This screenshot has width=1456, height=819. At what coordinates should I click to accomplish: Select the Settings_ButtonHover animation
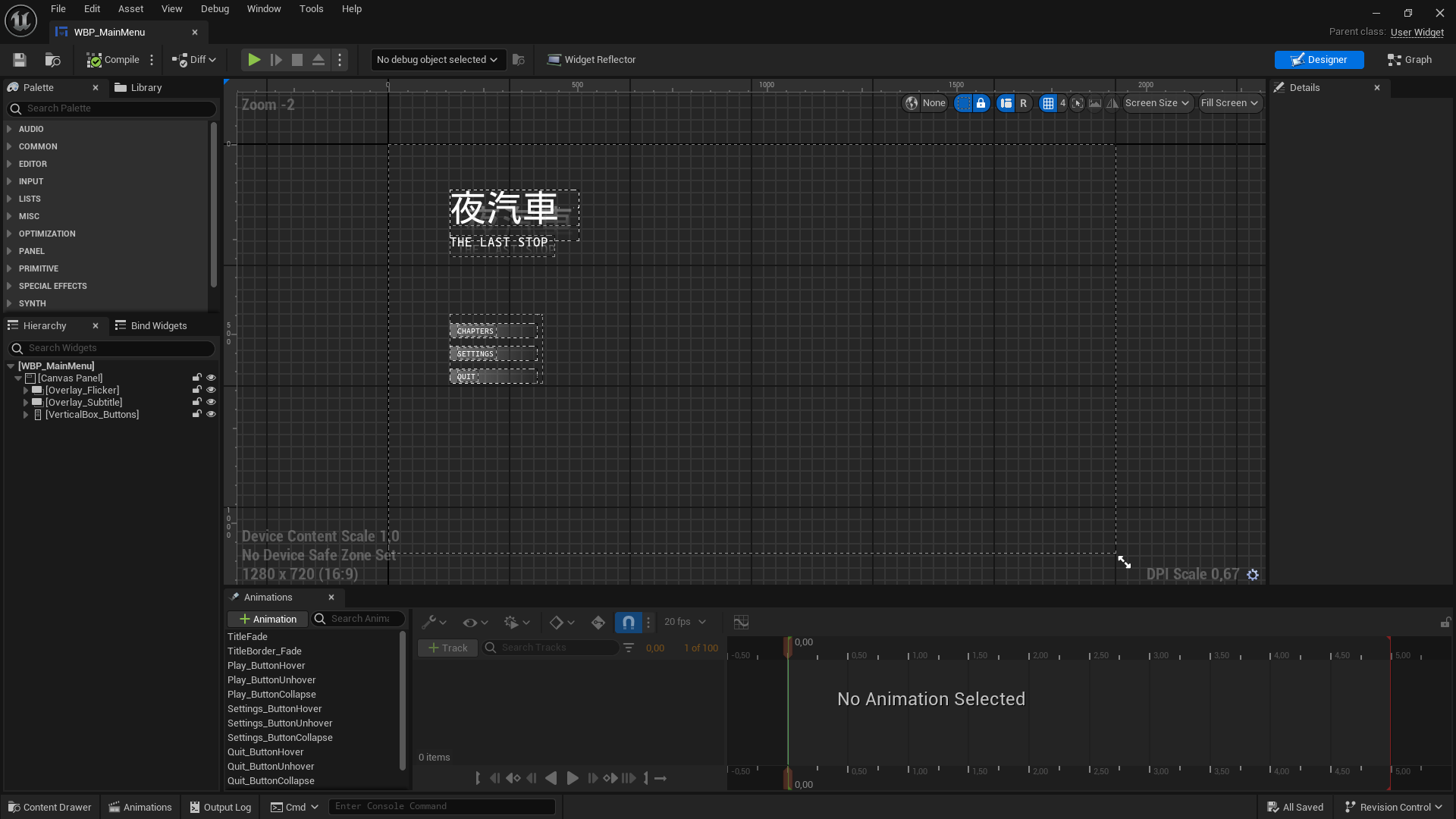pos(275,709)
